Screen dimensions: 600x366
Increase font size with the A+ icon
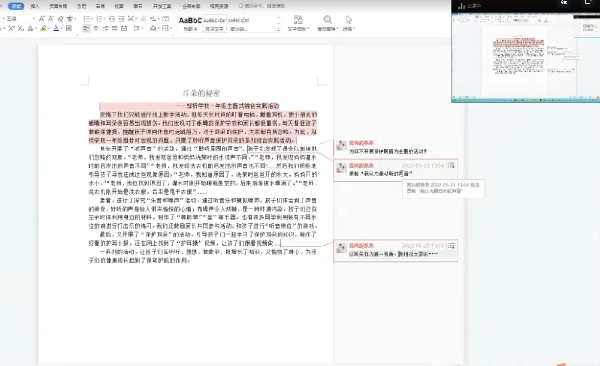pos(42,18)
